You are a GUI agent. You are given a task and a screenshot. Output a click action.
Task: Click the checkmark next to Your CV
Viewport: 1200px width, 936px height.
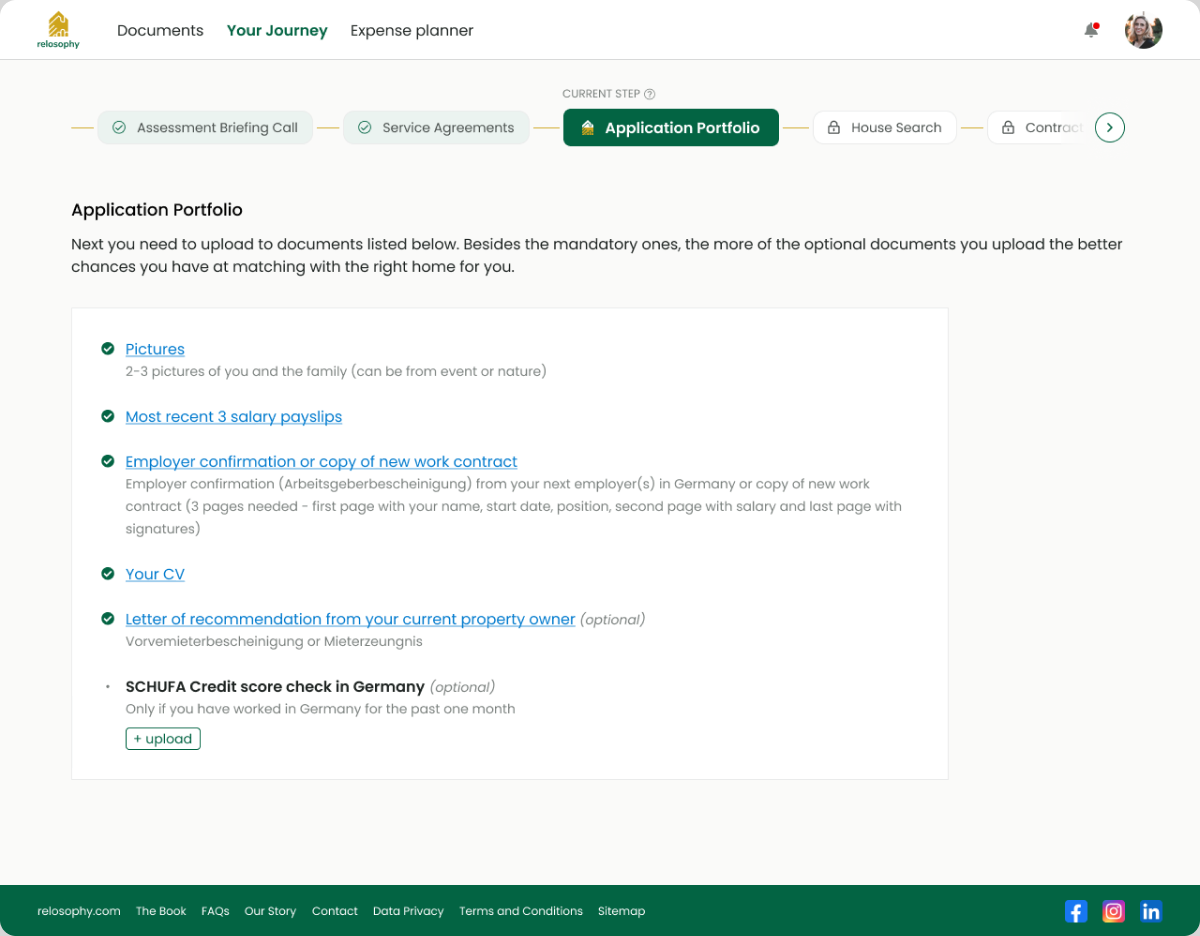coord(107,574)
